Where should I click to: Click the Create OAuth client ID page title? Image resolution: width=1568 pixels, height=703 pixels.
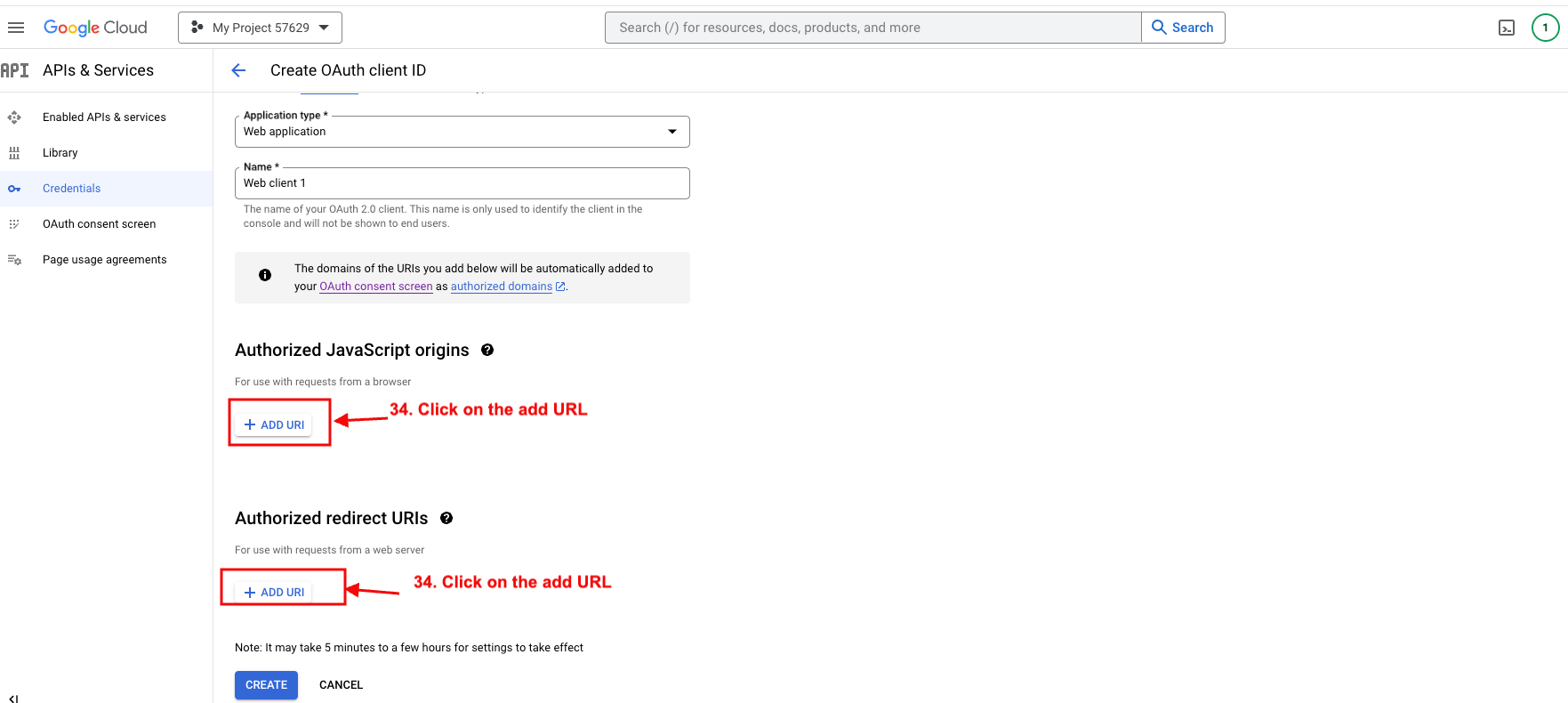348,70
